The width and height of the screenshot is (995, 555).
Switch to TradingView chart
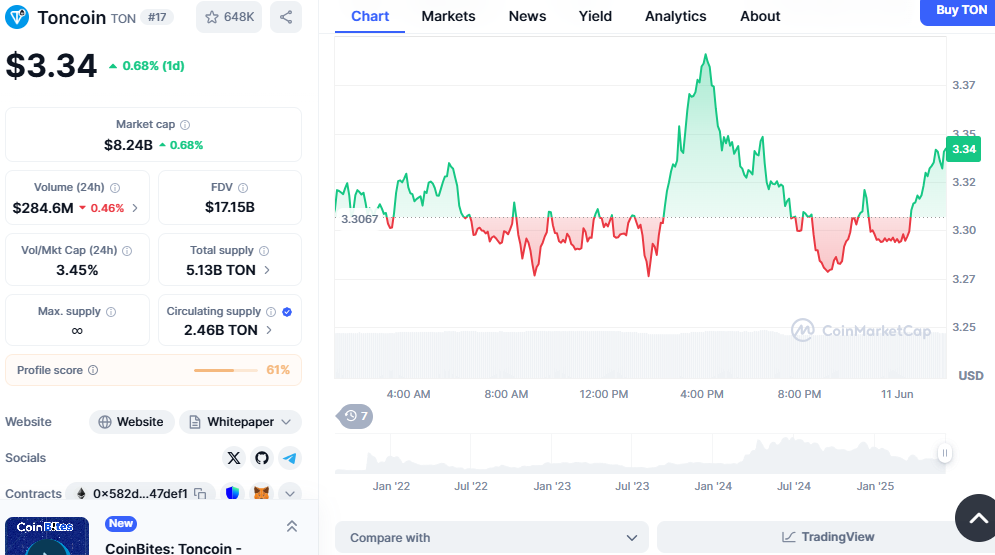tap(827, 538)
